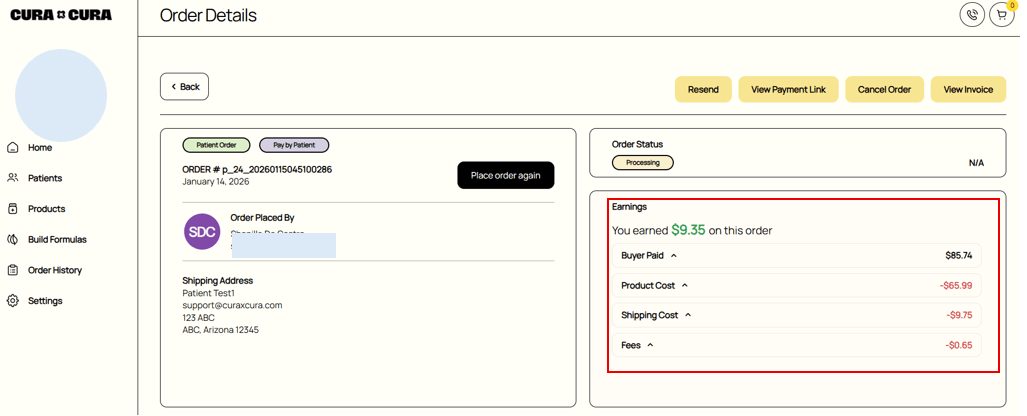Collapse the Product Cost chevron
The width and height of the screenshot is (1027, 416).
685,286
